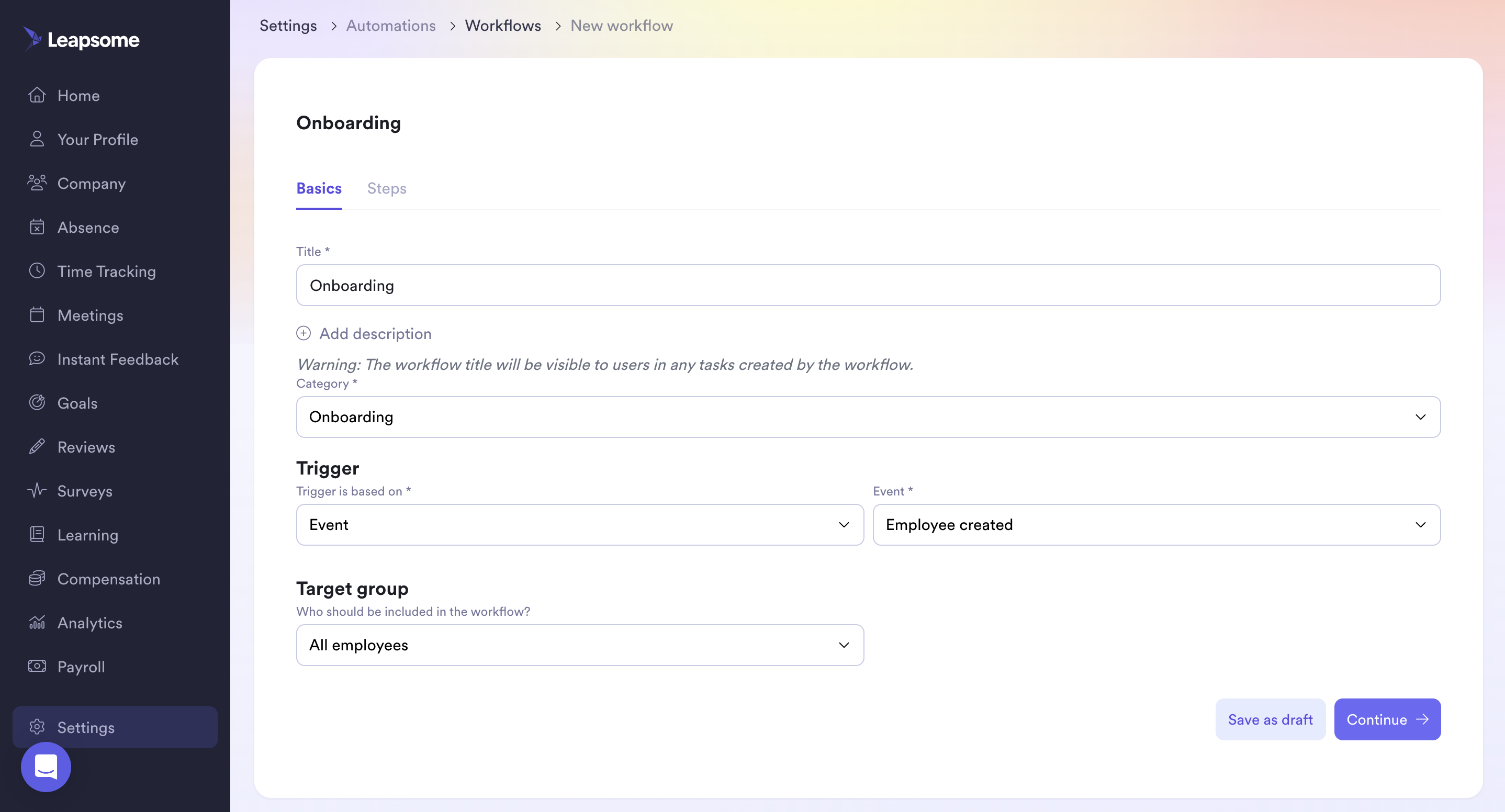Click the Onboarding page heading
This screenshot has height=812, width=1505.
click(x=349, y=122)
